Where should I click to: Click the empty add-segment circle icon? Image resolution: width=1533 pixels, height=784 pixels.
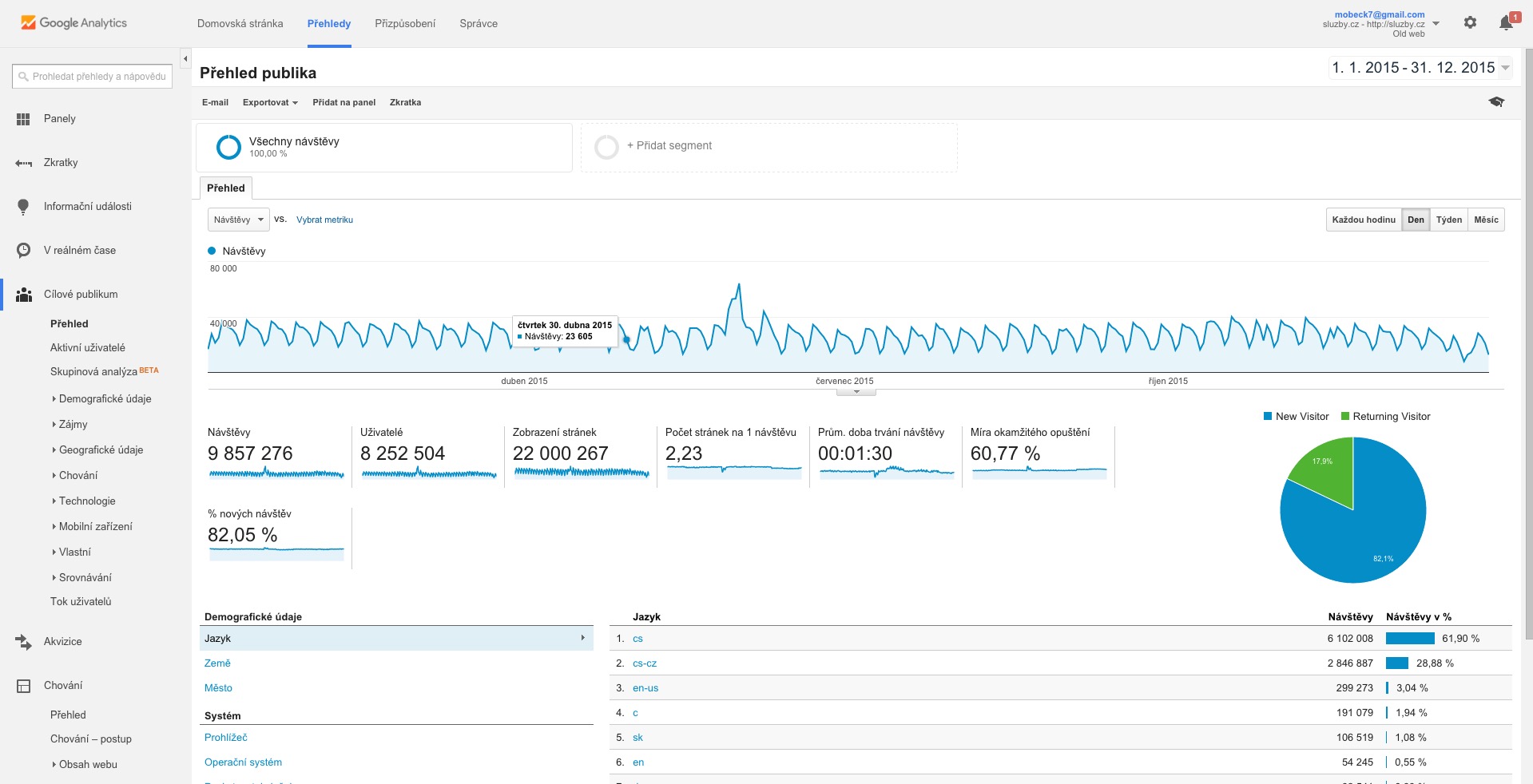[x=606, y=147]
